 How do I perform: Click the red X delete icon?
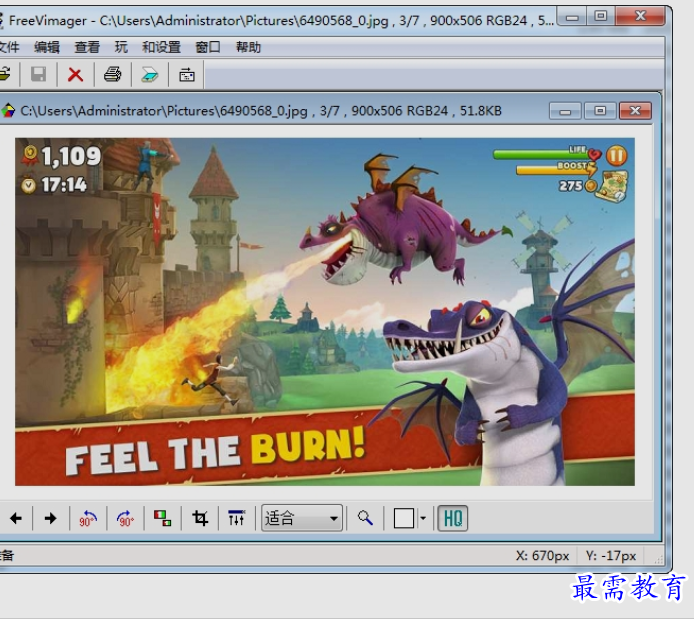(75, 74)
